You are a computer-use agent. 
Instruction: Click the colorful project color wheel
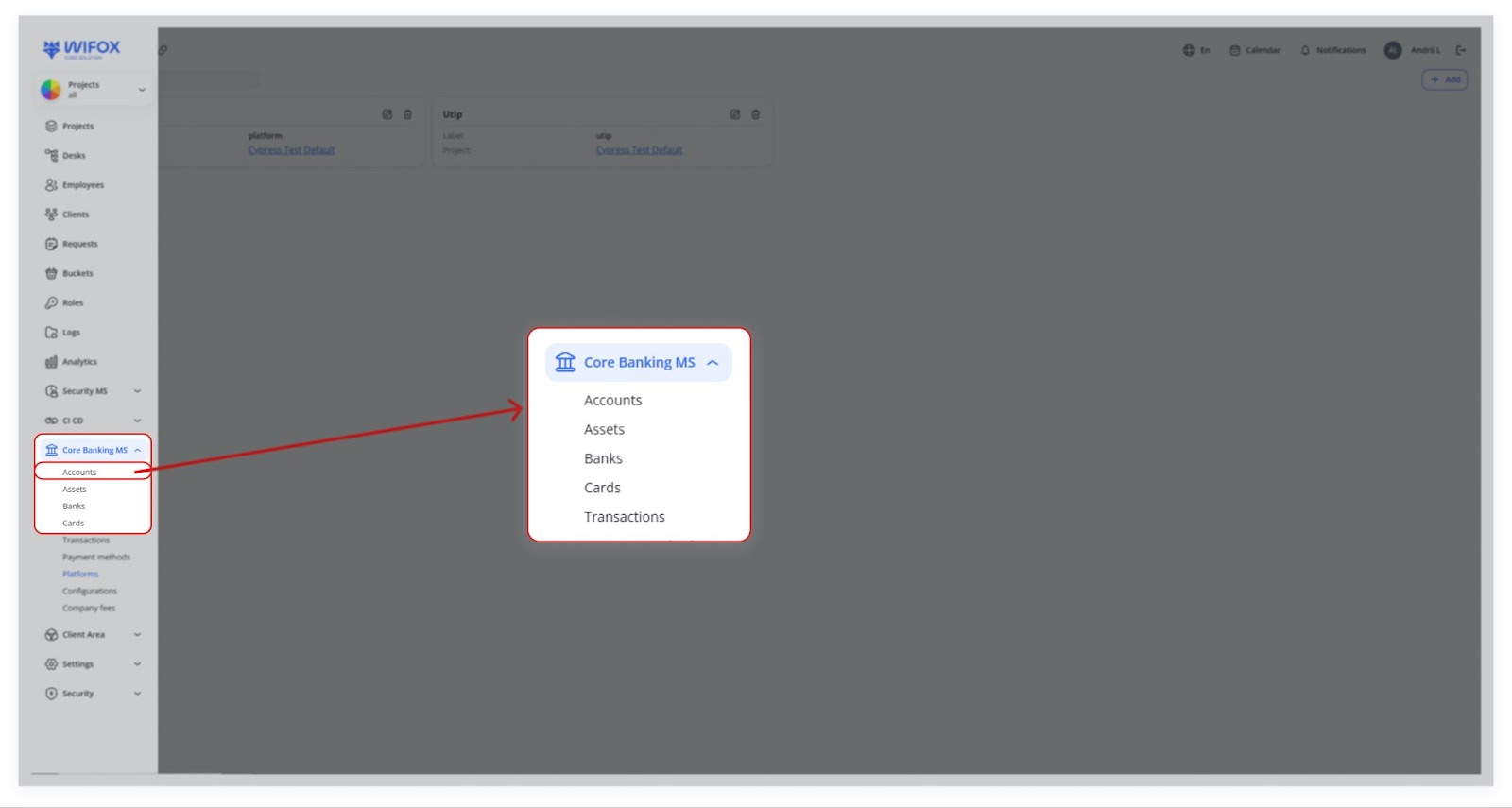coord(50,90)
